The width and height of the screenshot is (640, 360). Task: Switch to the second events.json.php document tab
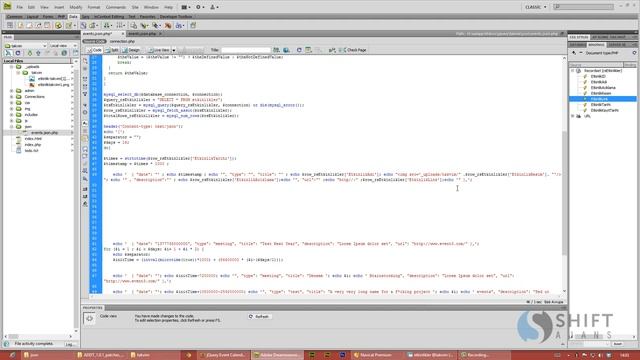click(x=142, y=33)
